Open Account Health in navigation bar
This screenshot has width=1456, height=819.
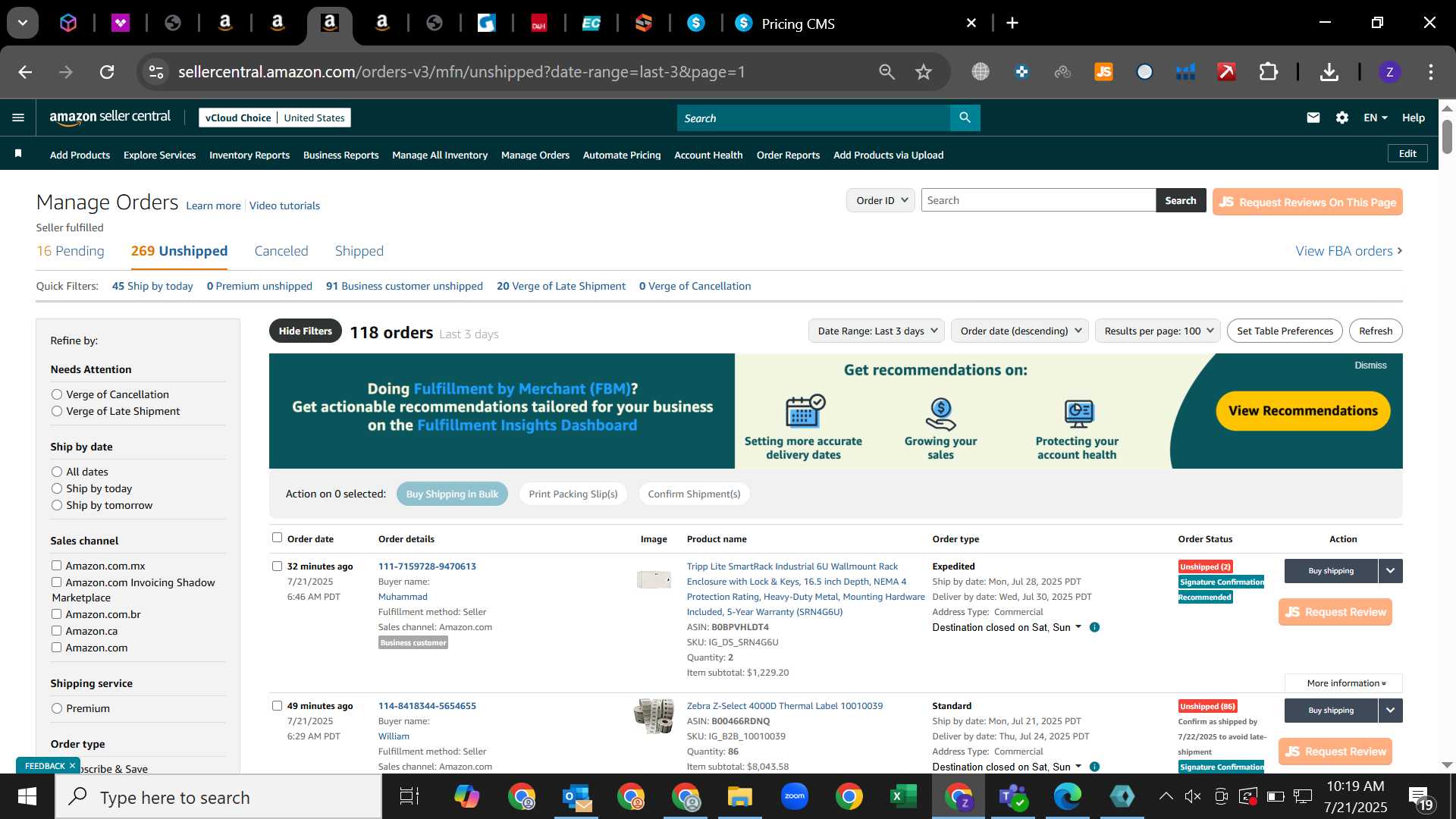click(x=708, y=155)
